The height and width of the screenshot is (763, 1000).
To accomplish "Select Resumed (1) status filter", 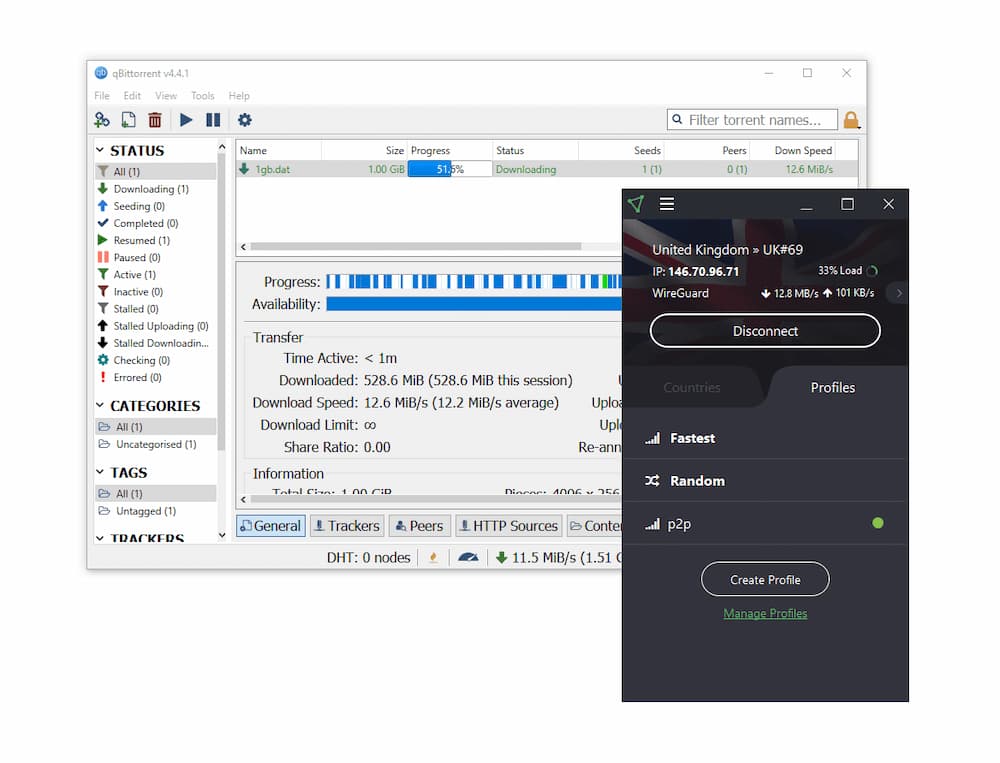I will pos(156,241).
